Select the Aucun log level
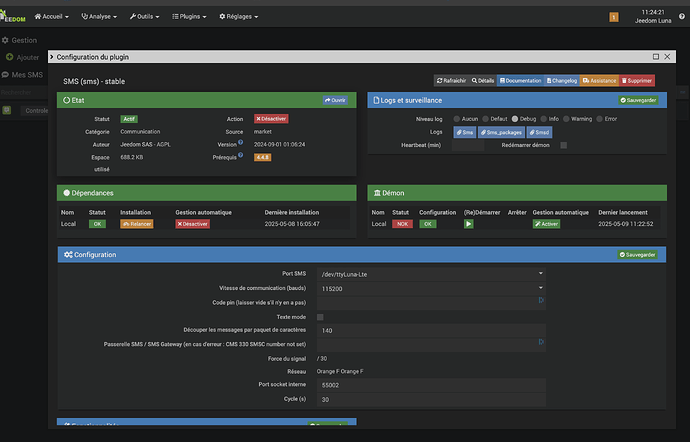The image size is (690, 442). 457,119
